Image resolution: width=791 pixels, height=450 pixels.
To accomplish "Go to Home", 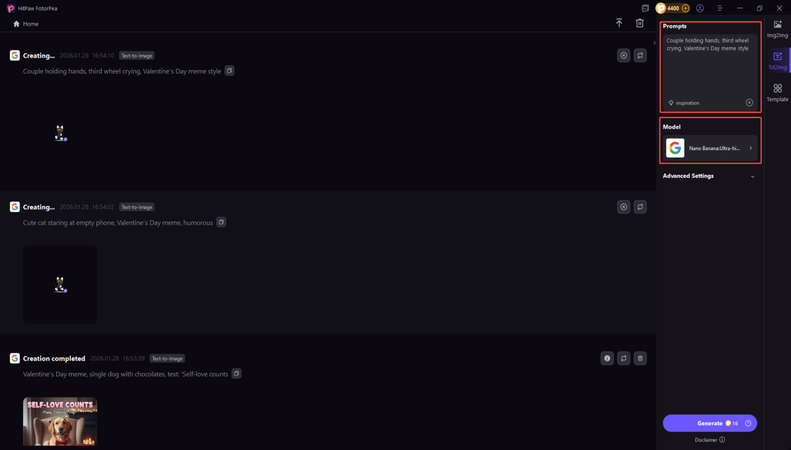I will [26, 24].
